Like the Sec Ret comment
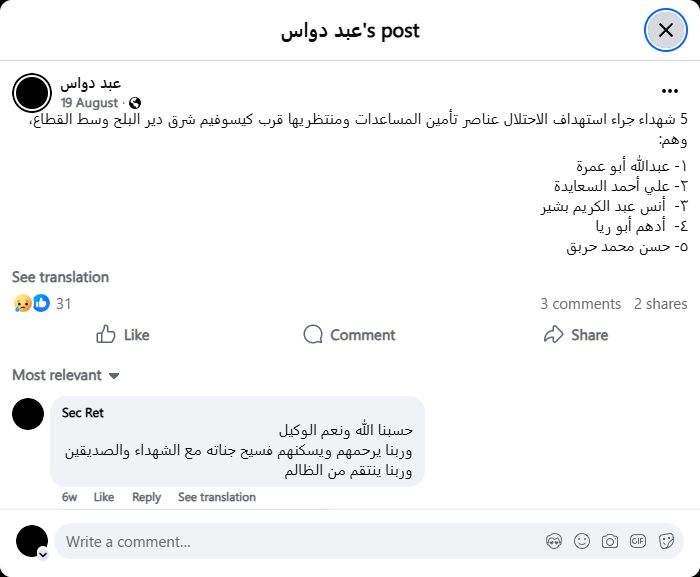Screen dimensions: 700x577 tap(104, 497)
